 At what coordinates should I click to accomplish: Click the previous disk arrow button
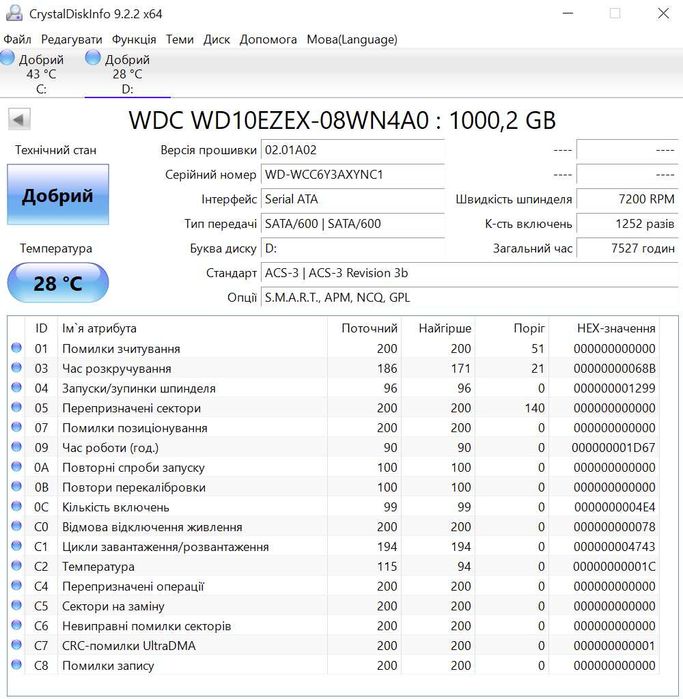pyautogui.click(x=19, y=119)
